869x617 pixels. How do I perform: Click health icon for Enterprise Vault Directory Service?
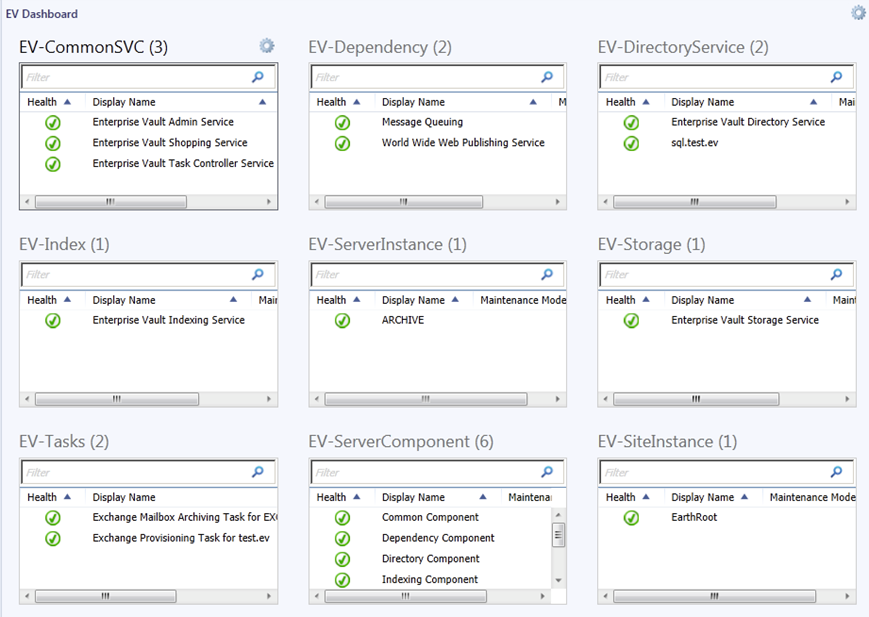[631, 123]
